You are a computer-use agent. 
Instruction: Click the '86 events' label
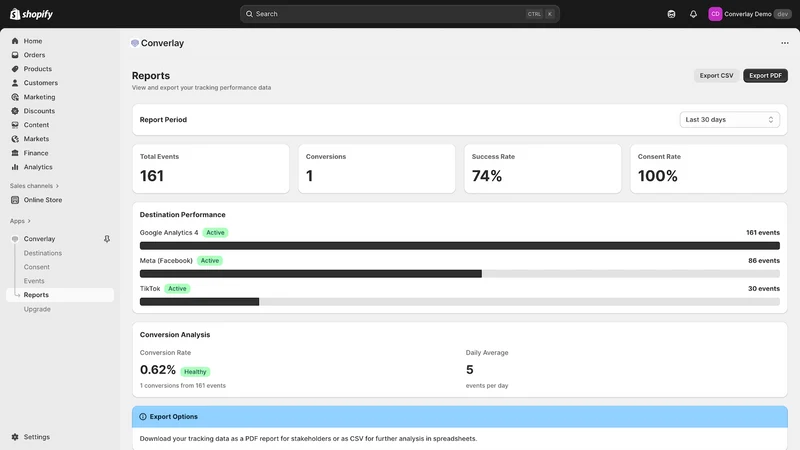[764, 261]
